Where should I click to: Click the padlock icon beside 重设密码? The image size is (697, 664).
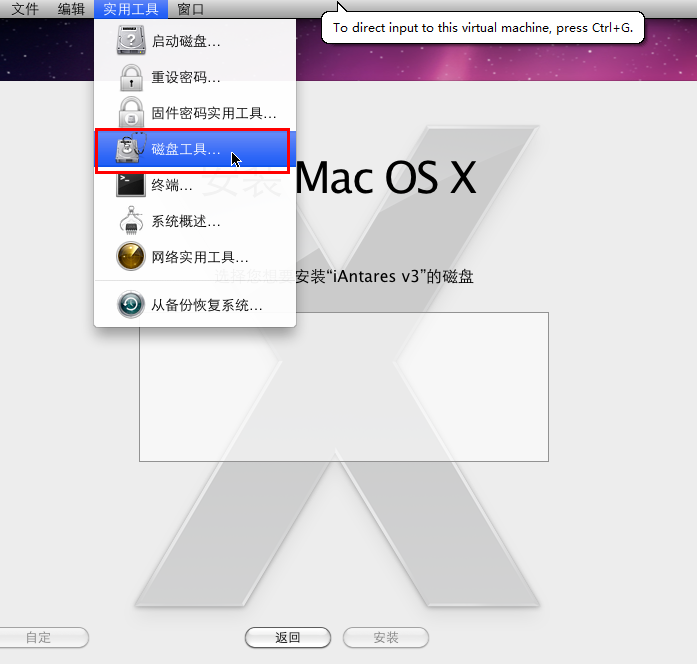point(131,77)
